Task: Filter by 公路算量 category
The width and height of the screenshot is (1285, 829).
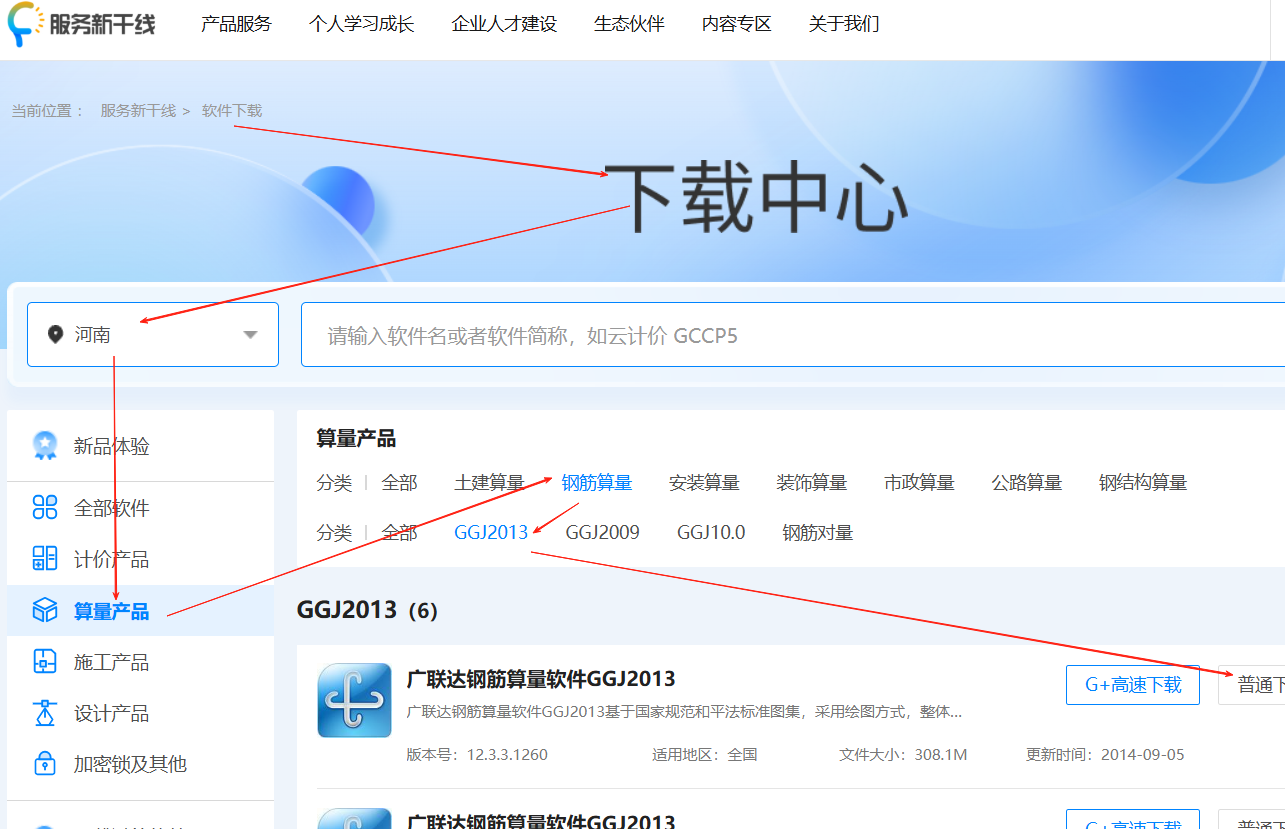Action: pyautogui.click(x=1027, y=483)
